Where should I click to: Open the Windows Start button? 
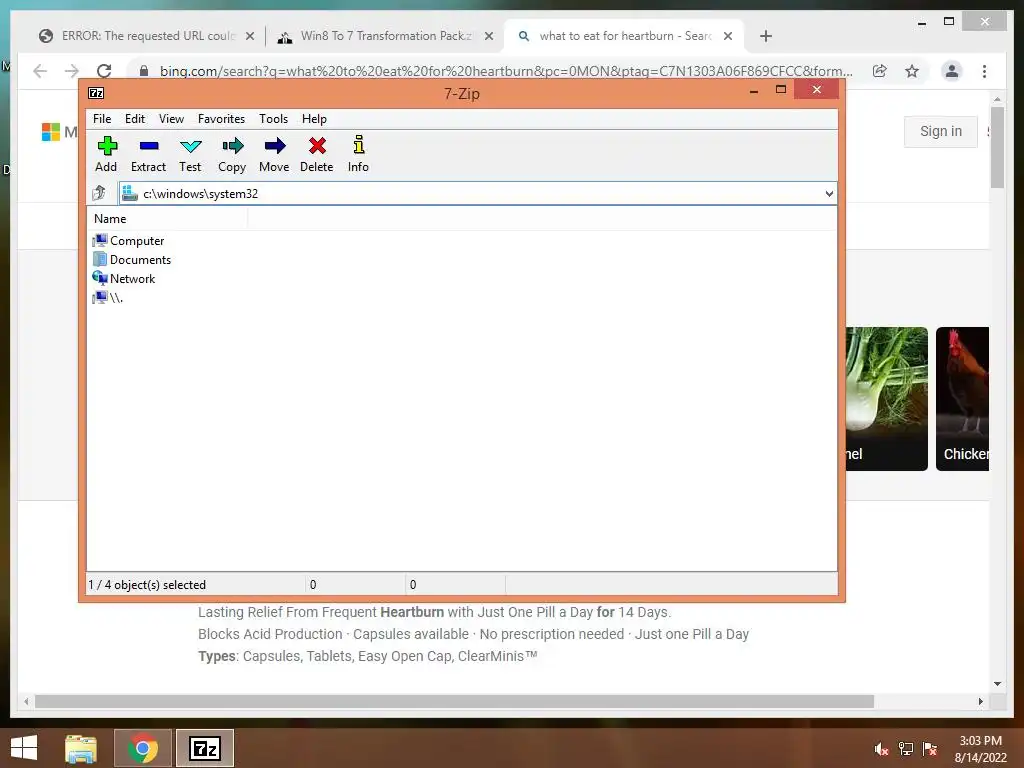click(x=24, y=748)
